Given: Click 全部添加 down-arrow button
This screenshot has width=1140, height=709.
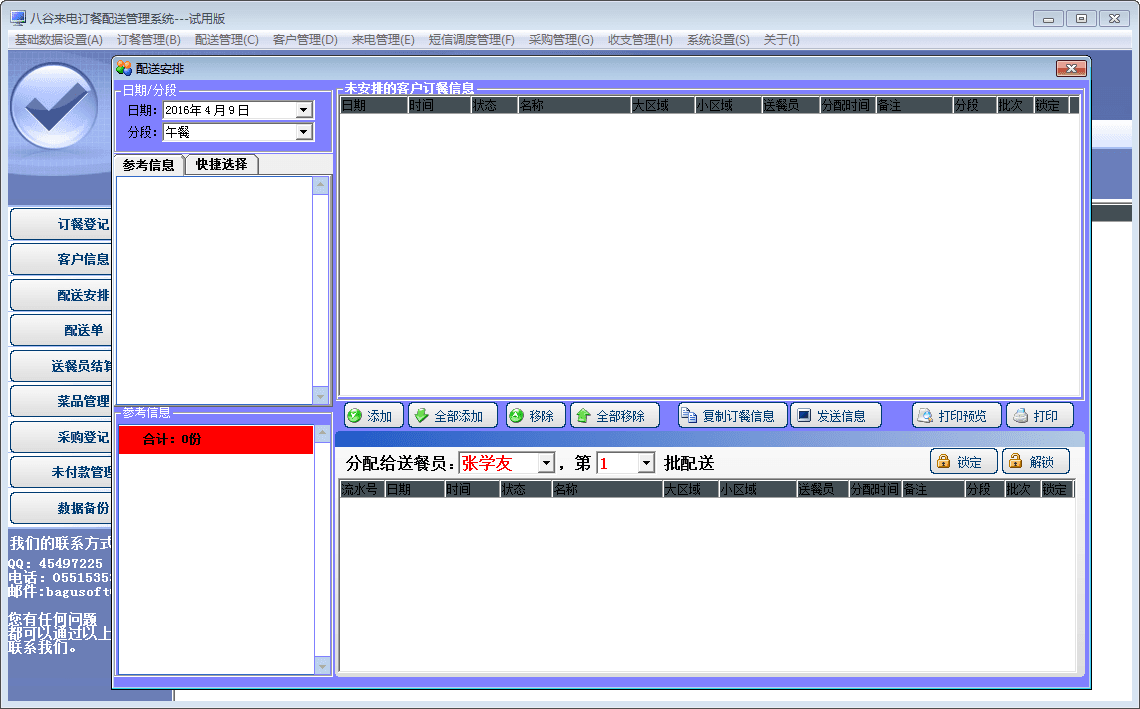Looking at the screenshot, I should coord(452,416).
